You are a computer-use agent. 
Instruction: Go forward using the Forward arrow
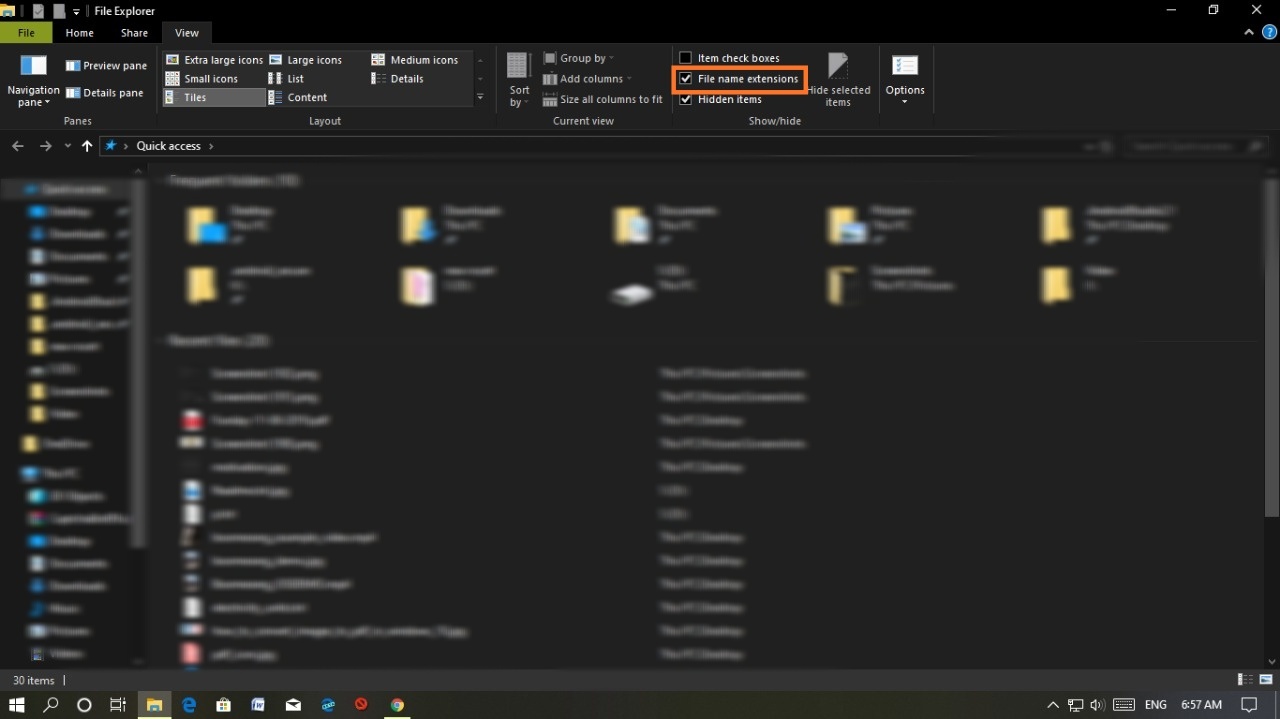pyautogui.click(x=46, y=146)
